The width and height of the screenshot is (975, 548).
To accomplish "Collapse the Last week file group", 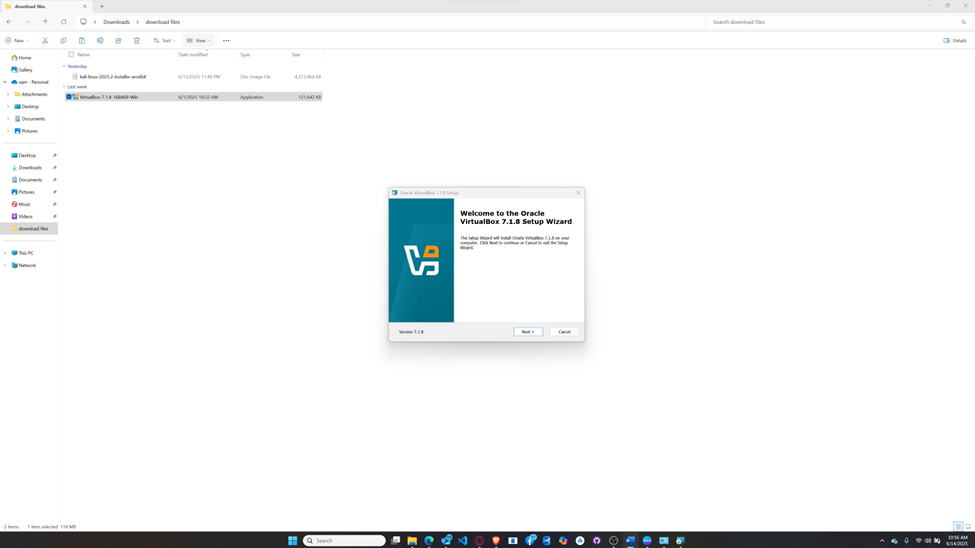I will point(64,86).
